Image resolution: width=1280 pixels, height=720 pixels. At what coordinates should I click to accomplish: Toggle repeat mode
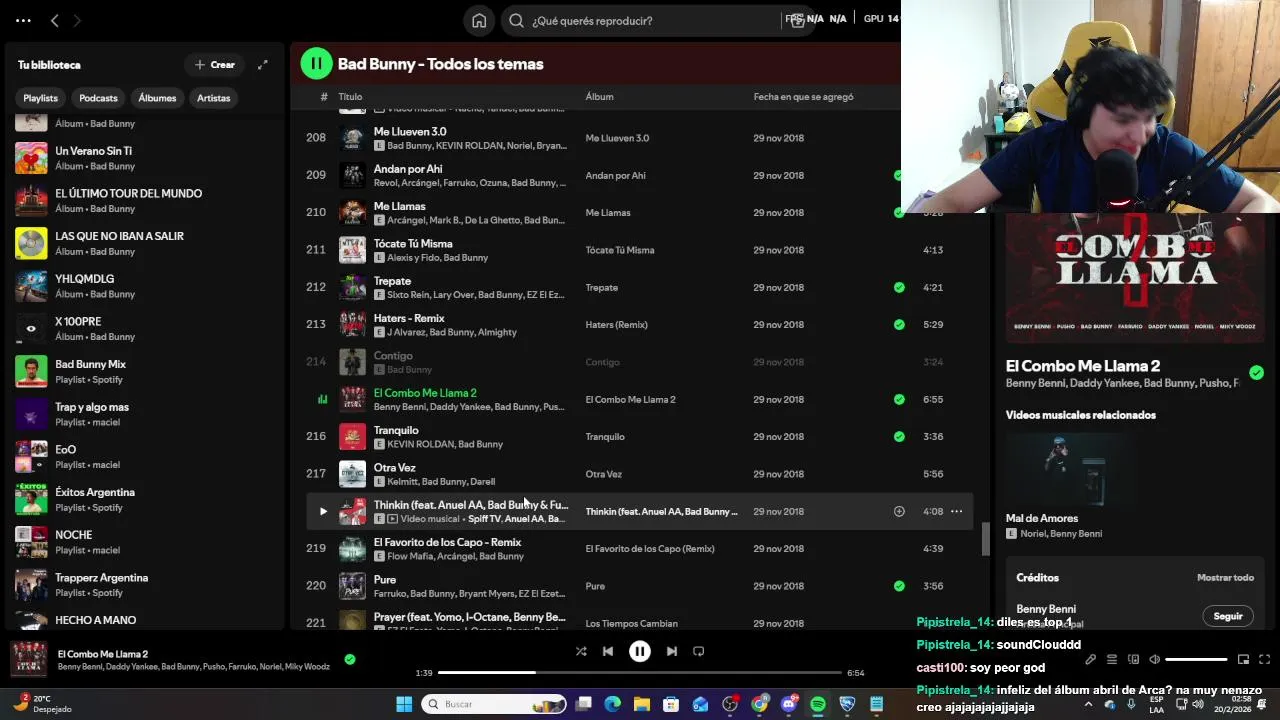pos(699,651)
